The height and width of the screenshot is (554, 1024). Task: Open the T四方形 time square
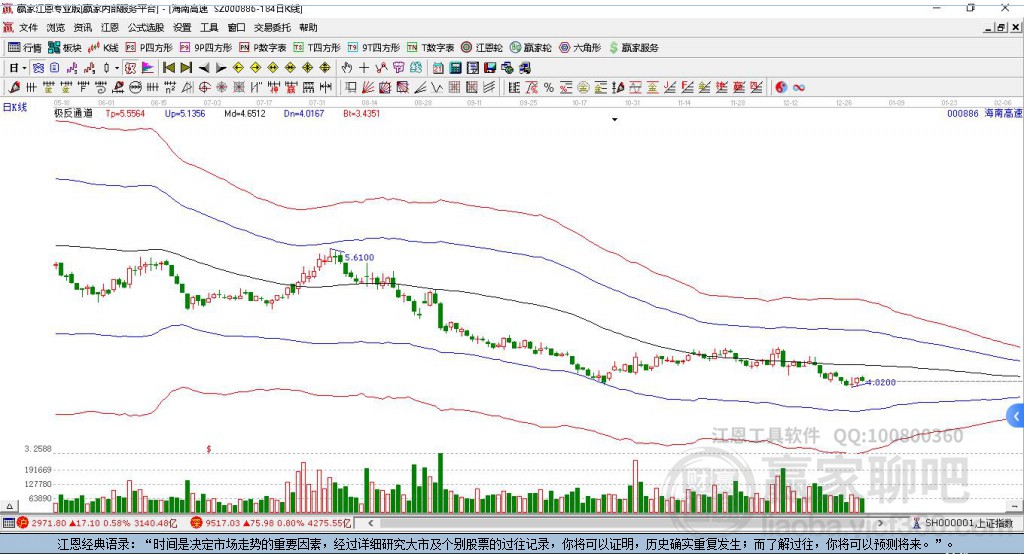point(317,48)
